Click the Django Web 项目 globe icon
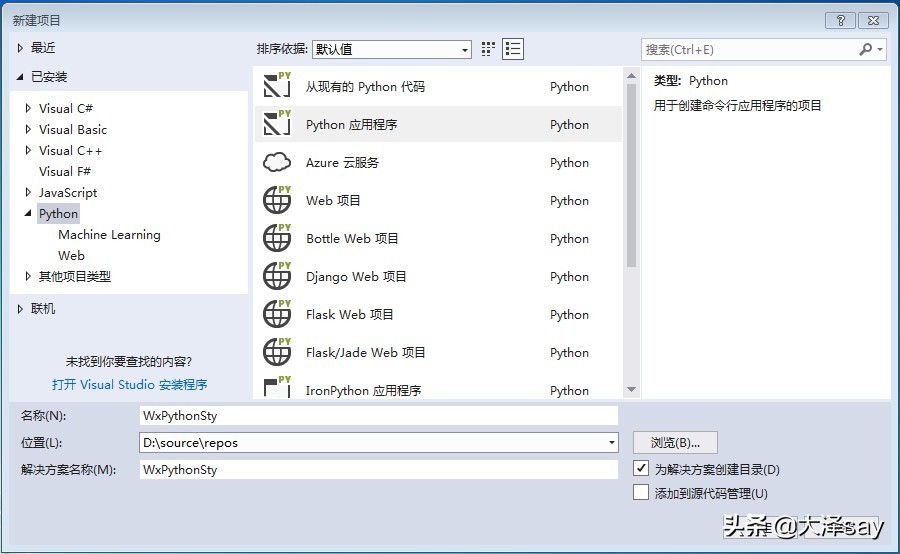The image size is (900, 554). (x=277, y=276)
